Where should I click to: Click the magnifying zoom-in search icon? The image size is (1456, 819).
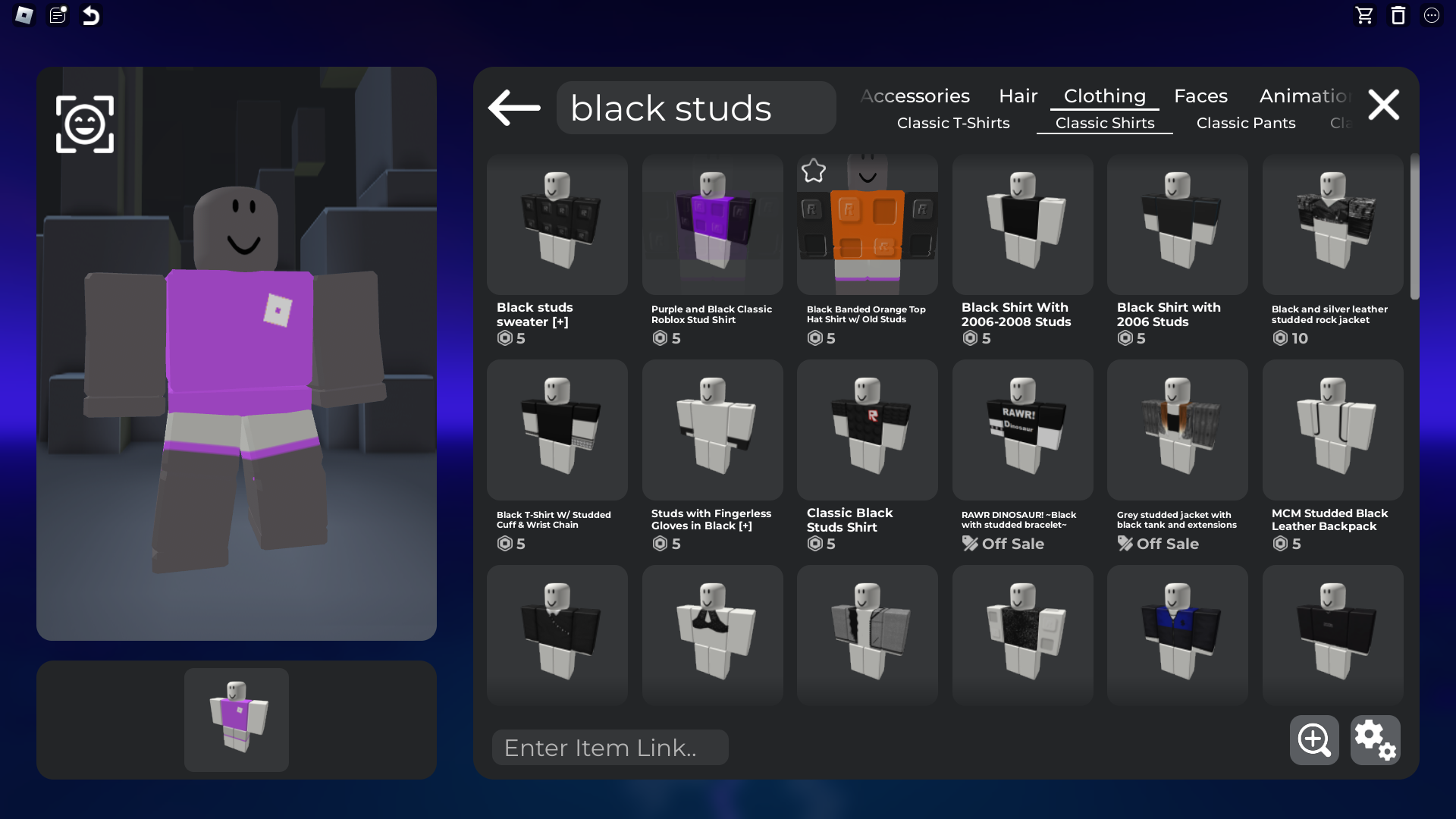pos(1314,740)
